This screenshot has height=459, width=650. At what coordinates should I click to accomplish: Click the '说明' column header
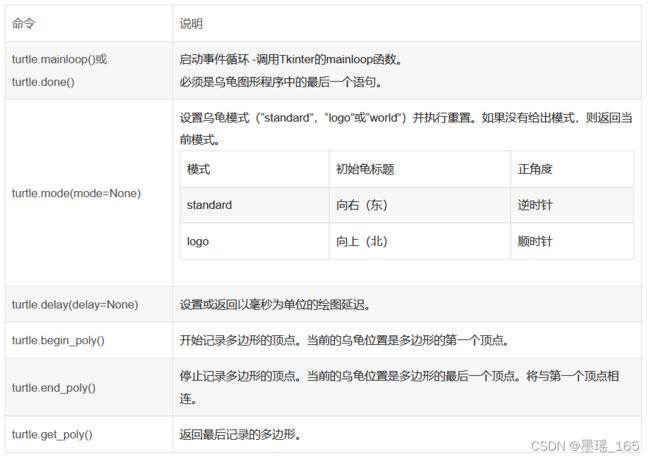click(x=191, y=24)
